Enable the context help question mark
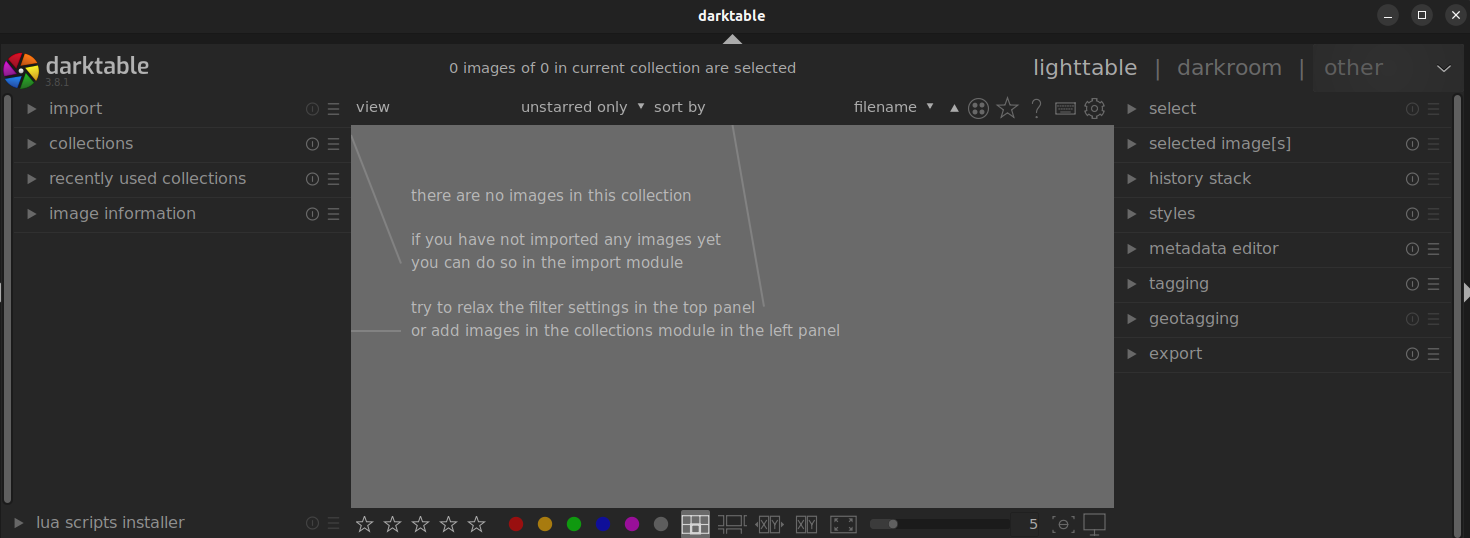The width and height of the screenshot is (1470, 538). pos(1037,108)
